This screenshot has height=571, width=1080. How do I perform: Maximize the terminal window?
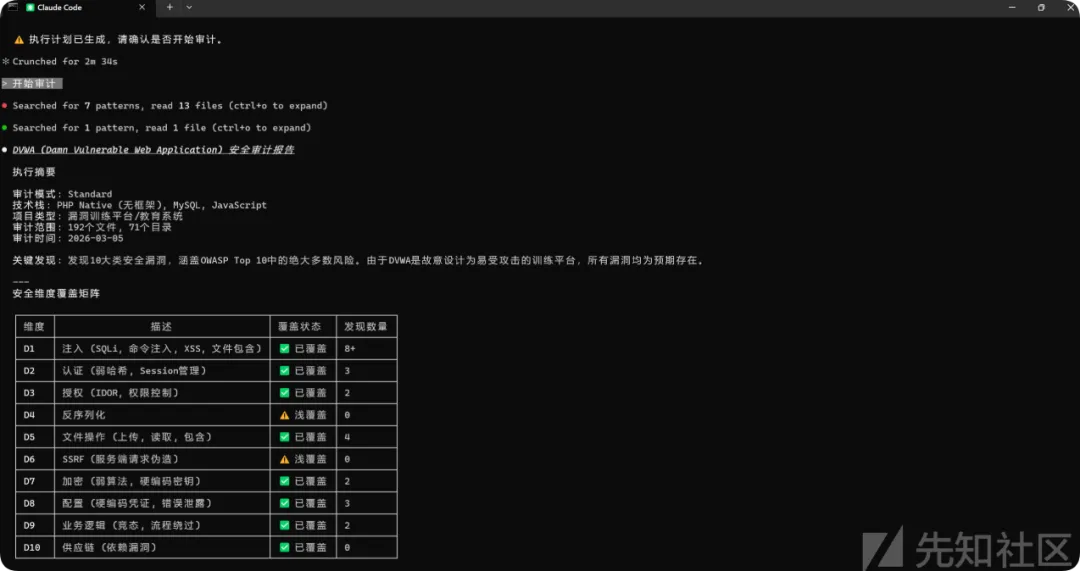pyautogui.click(x=1041, y=8)
